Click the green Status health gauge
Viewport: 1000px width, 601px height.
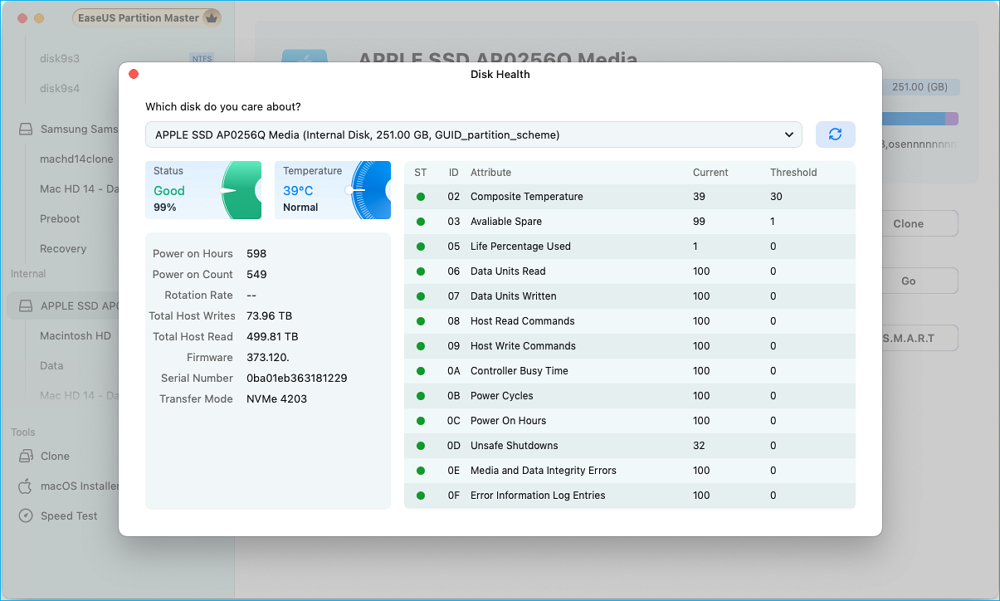[242, 190]
